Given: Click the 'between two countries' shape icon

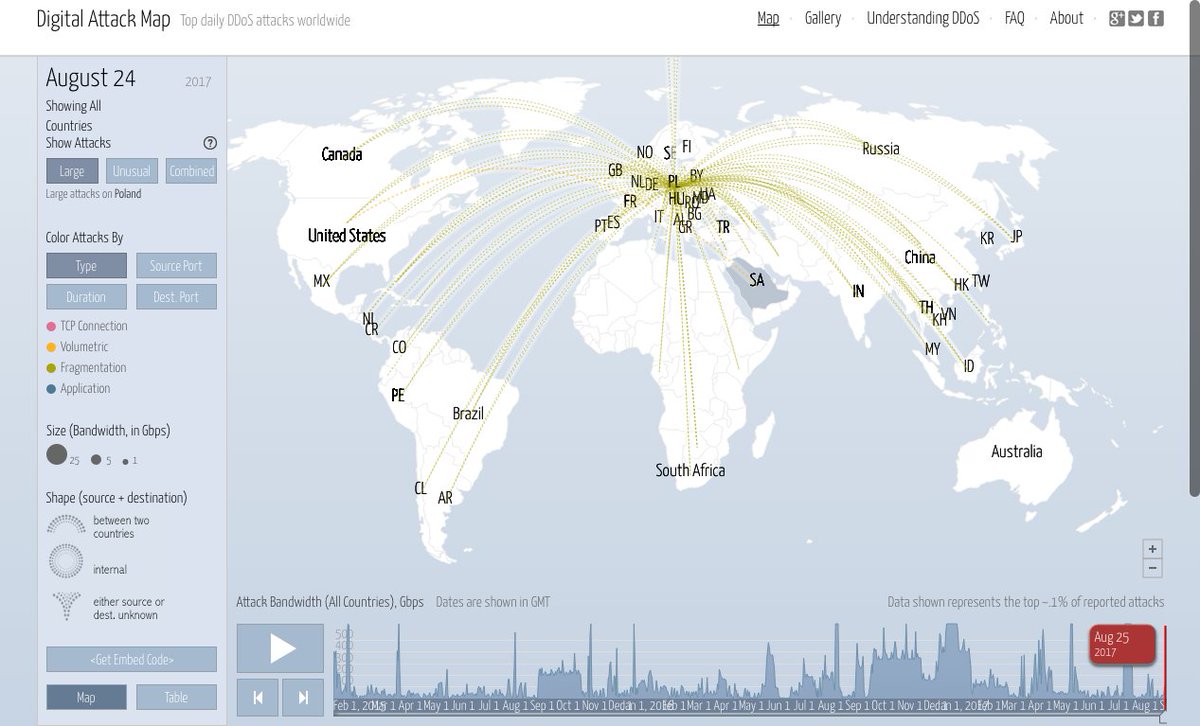Looking at the screenshot, I should [x=66, y=525].
